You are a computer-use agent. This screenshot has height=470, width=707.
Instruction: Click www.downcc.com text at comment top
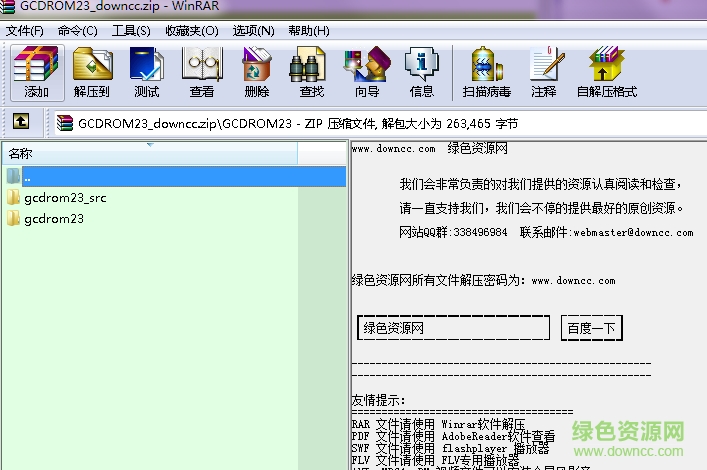394,149
